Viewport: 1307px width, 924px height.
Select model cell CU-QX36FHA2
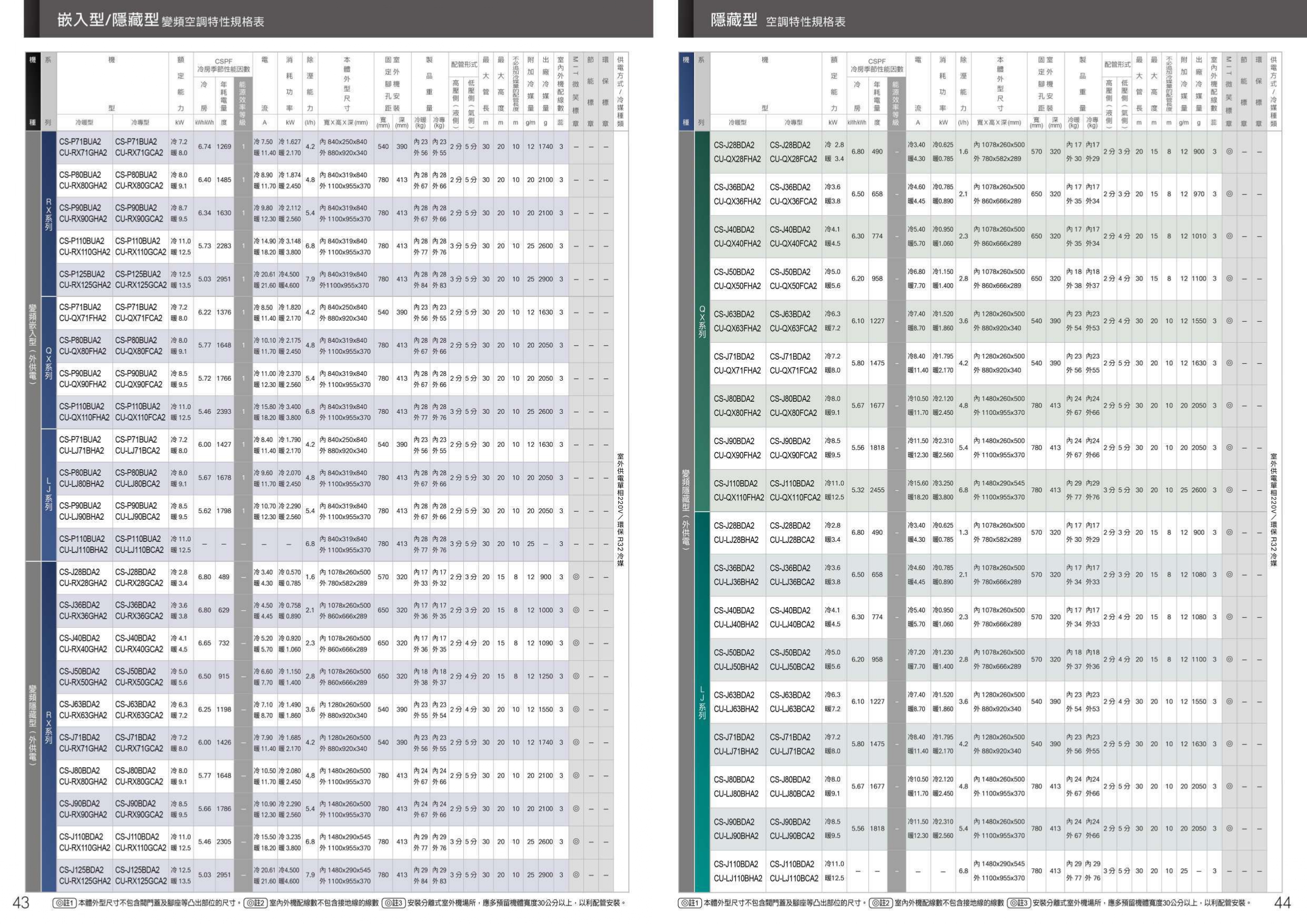click(737, 202)
